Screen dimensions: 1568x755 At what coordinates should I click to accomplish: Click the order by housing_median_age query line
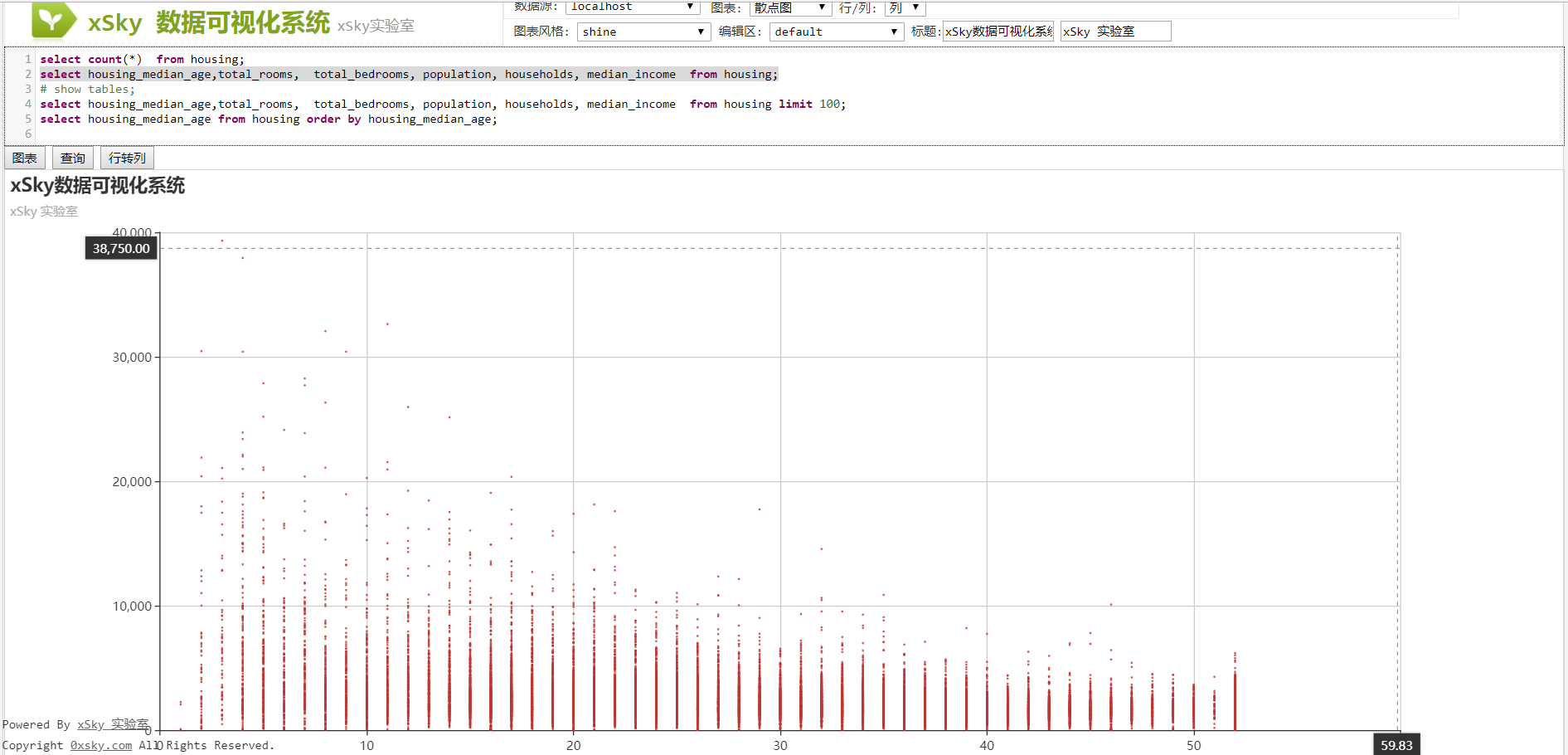268,119
